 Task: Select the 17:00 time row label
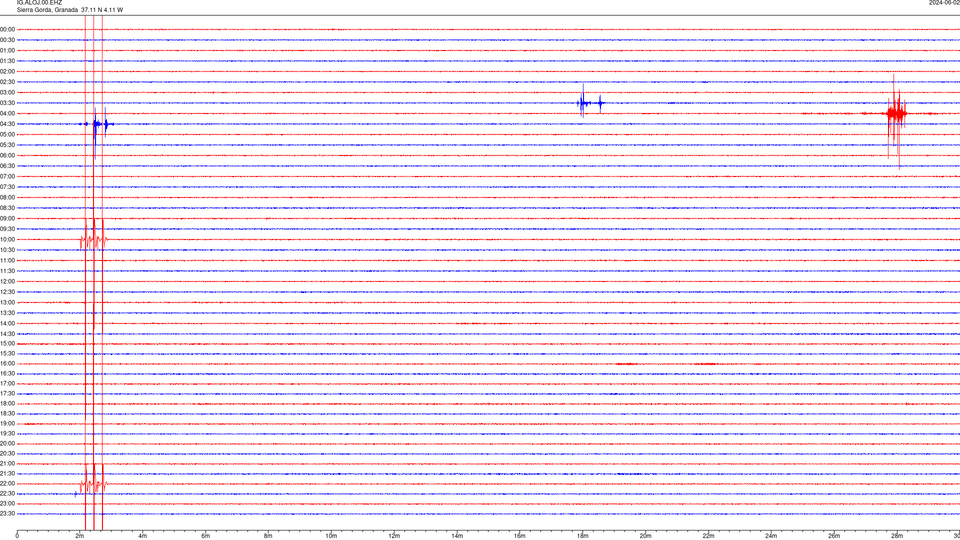(8, 383)
